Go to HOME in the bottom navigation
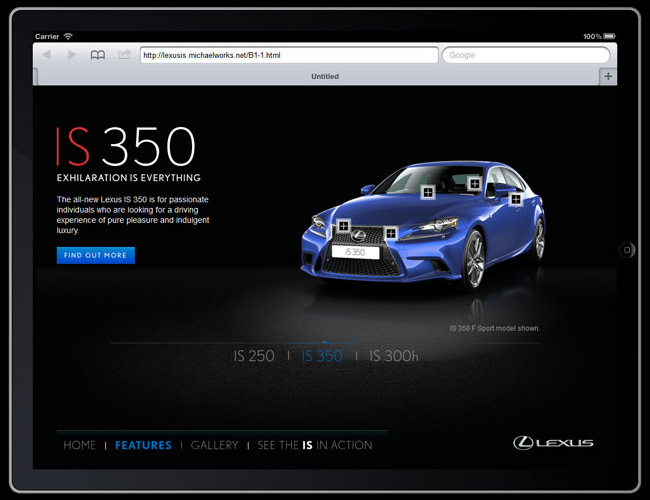Screen dimensions: 650x500 point(80,445)
